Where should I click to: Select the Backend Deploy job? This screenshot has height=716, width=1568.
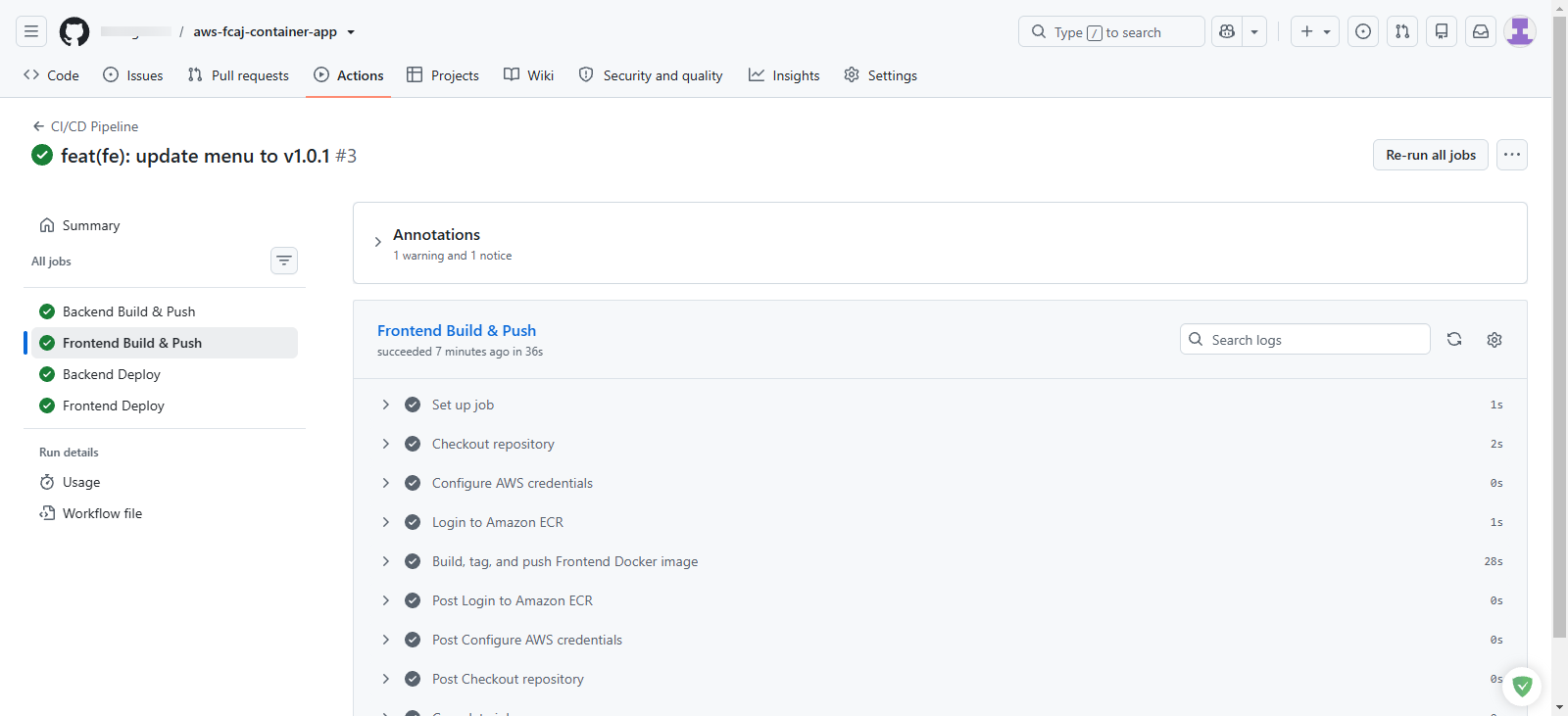point(165,374)
